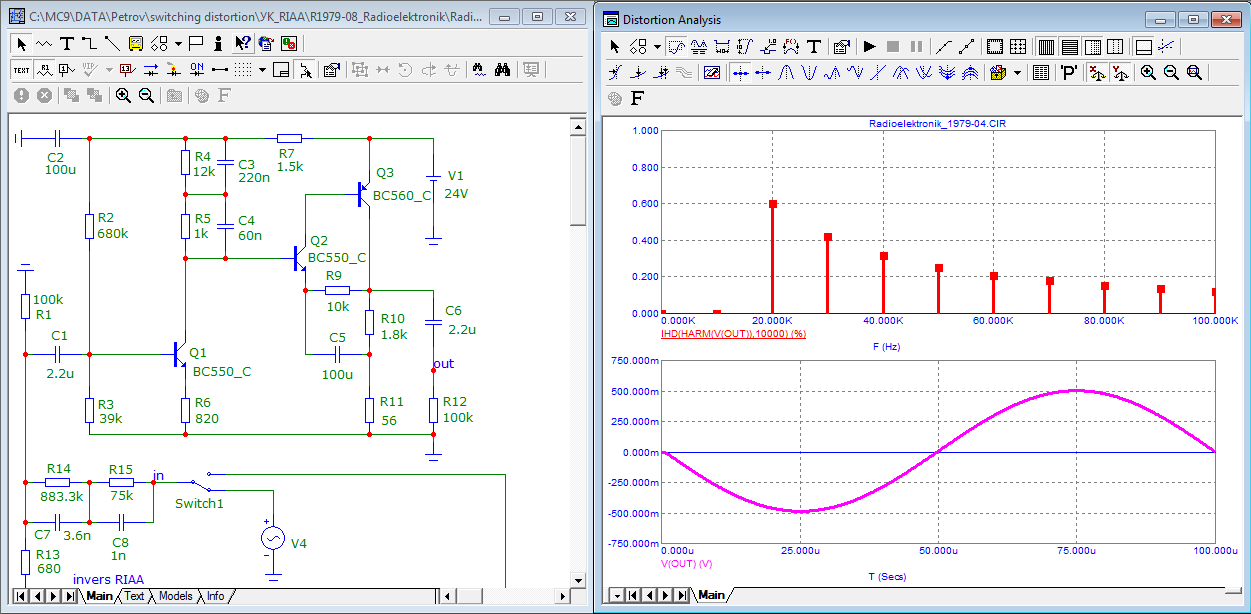The image size is (1251, 614).
Task: Click the Zoom out icon in Distortion Analysis
Action: click(x=1170, y=72)
